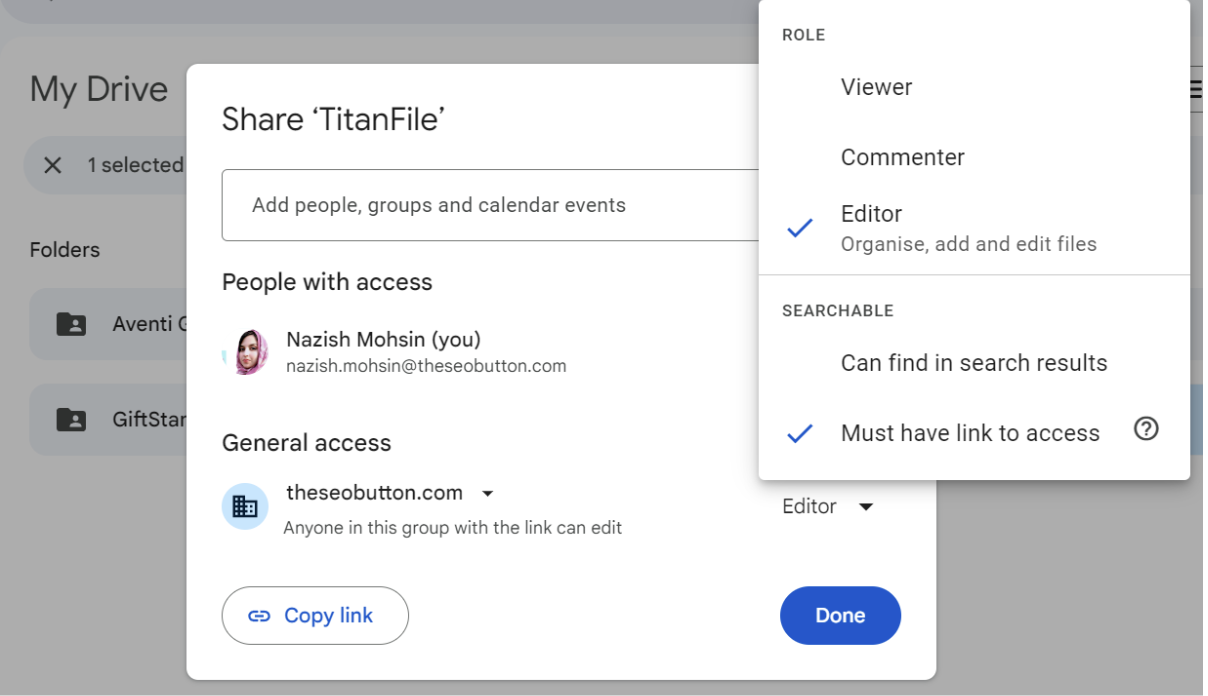Click the Copy link chain icon
This screenshot has height=696, width=1208.
262,615
